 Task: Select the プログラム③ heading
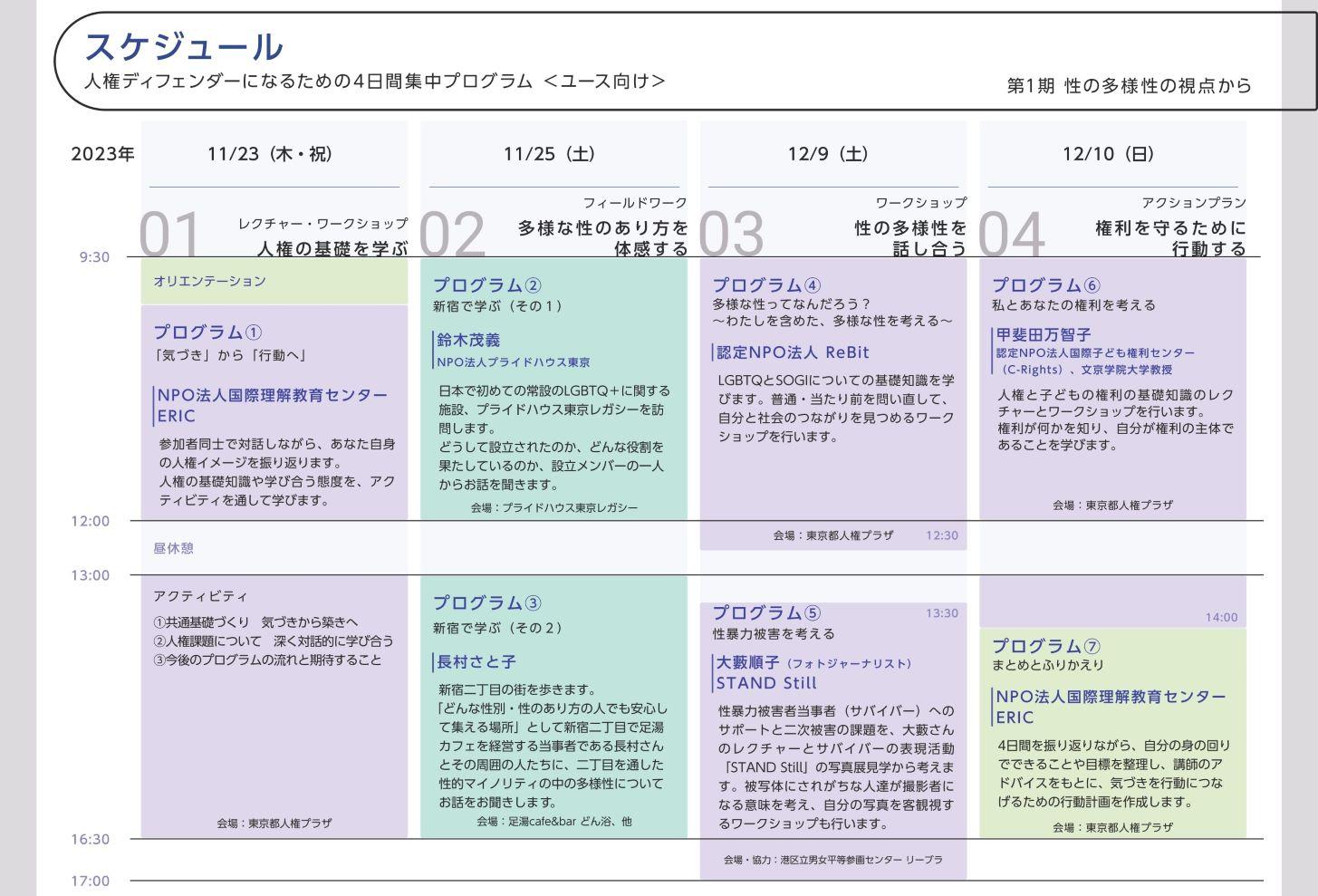tap(487, 602)
